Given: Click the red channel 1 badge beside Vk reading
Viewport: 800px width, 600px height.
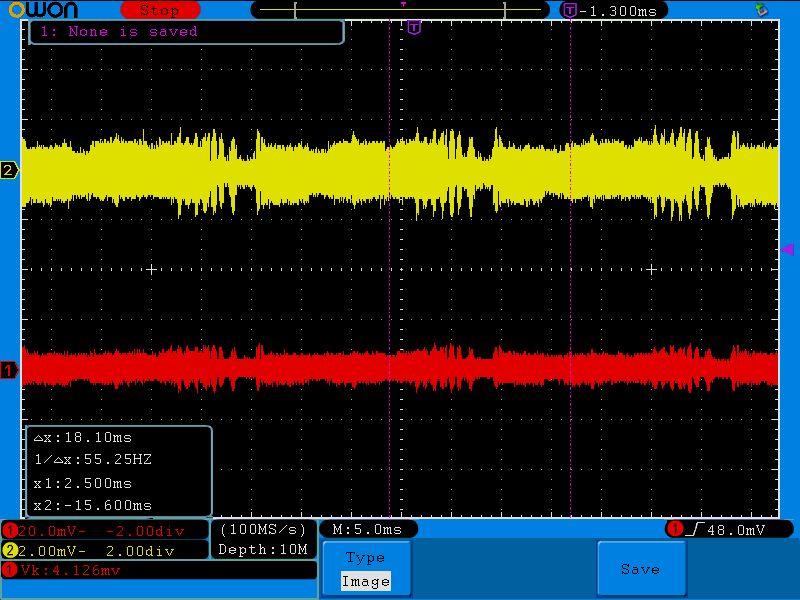Looking at the screenshot, I should click(11, 570).
